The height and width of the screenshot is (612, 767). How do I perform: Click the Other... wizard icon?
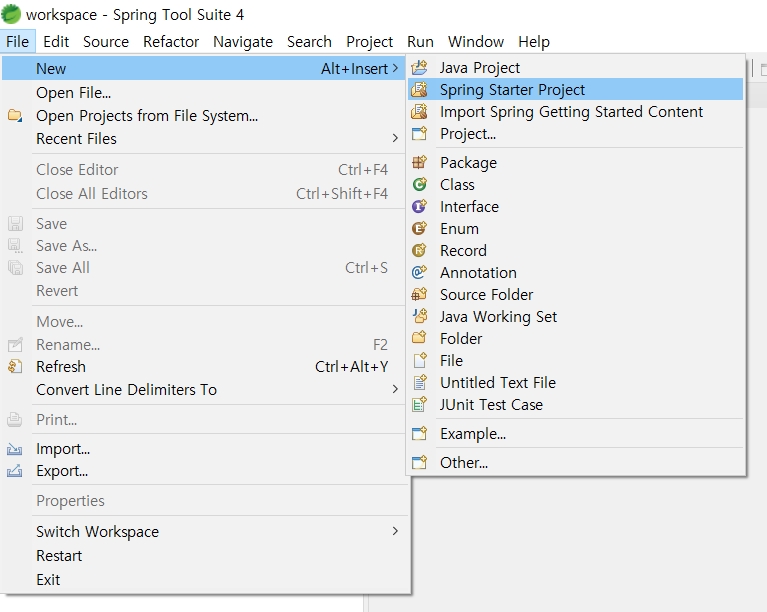point(419,462)
